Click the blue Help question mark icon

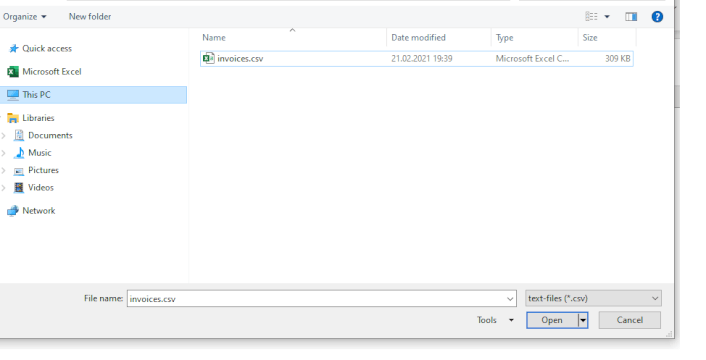click(x=657, y=17)
